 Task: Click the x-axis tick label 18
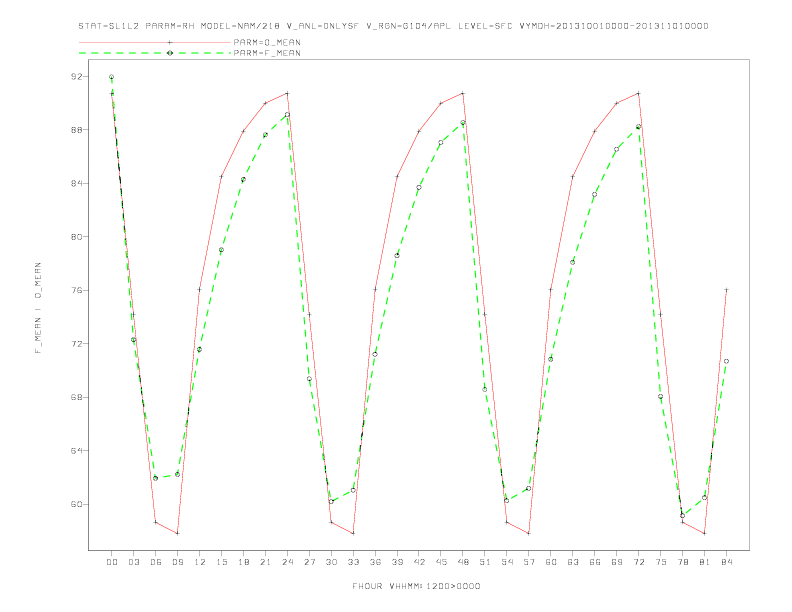(243, 562)
